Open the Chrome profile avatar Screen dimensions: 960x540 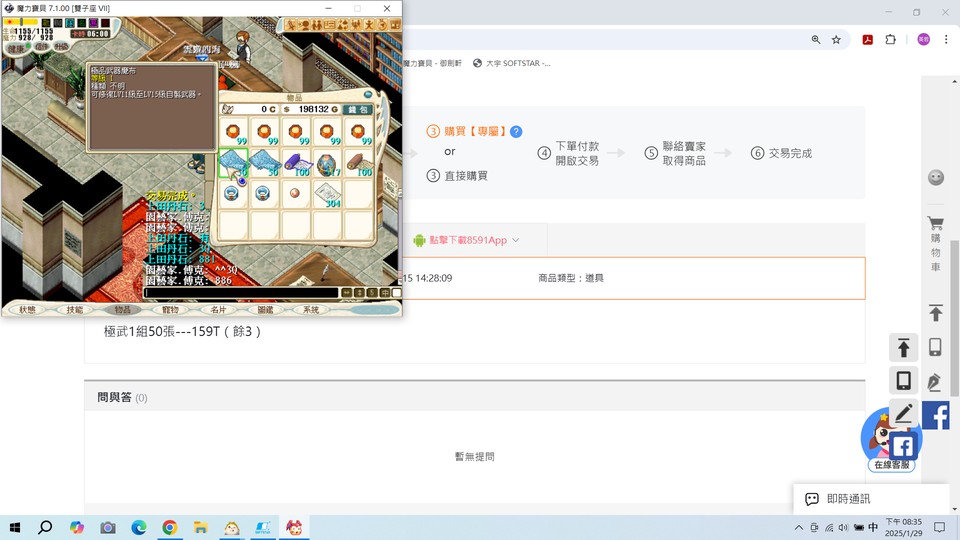[x=923, y=39]
